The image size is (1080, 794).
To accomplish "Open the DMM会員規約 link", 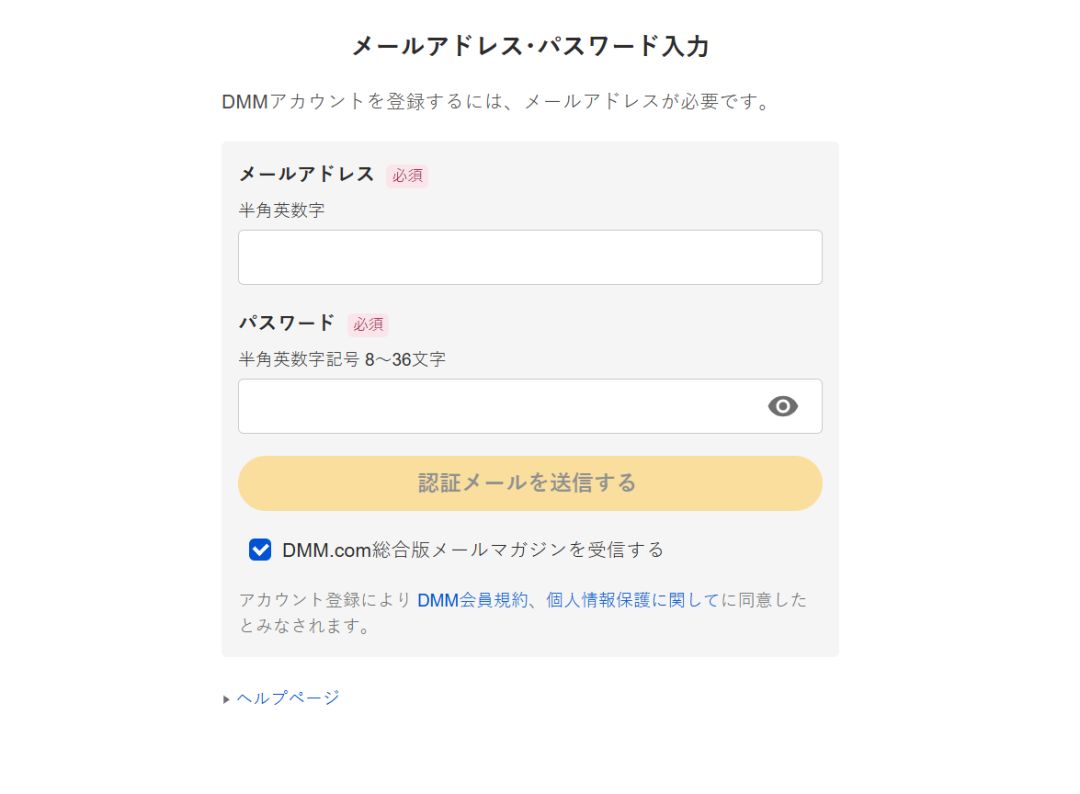I will tap(471, 600).
